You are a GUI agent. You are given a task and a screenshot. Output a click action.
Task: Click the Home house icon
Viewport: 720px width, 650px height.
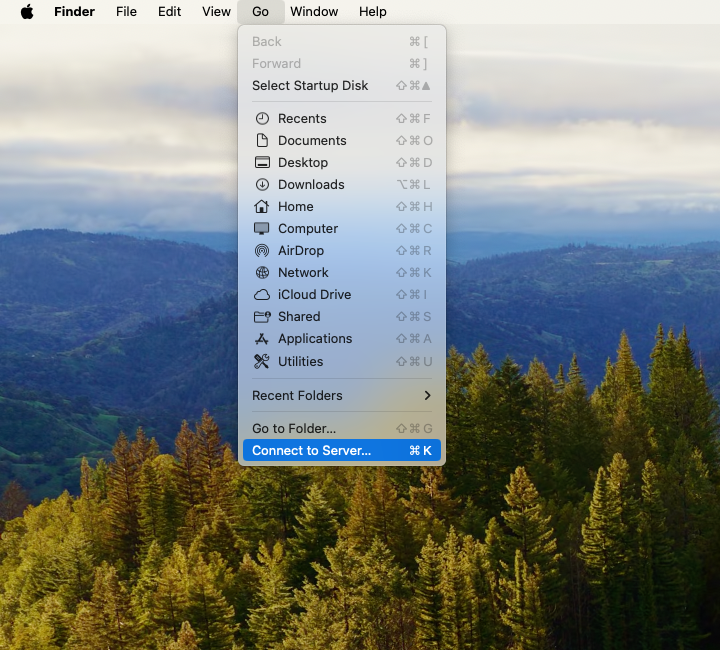[262, 207]
